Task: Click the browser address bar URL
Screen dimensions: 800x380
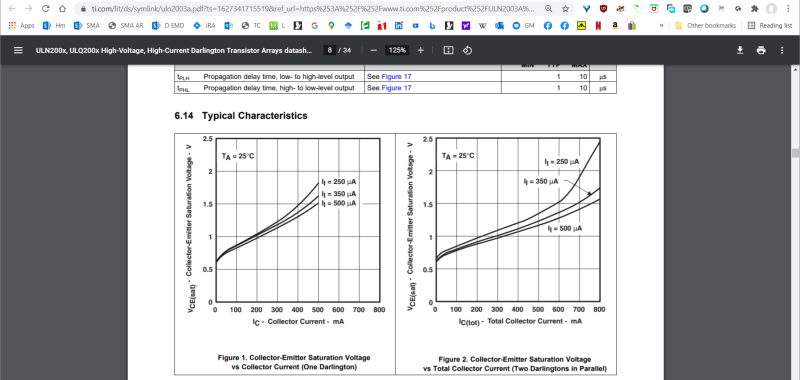Action: [314, 9]
